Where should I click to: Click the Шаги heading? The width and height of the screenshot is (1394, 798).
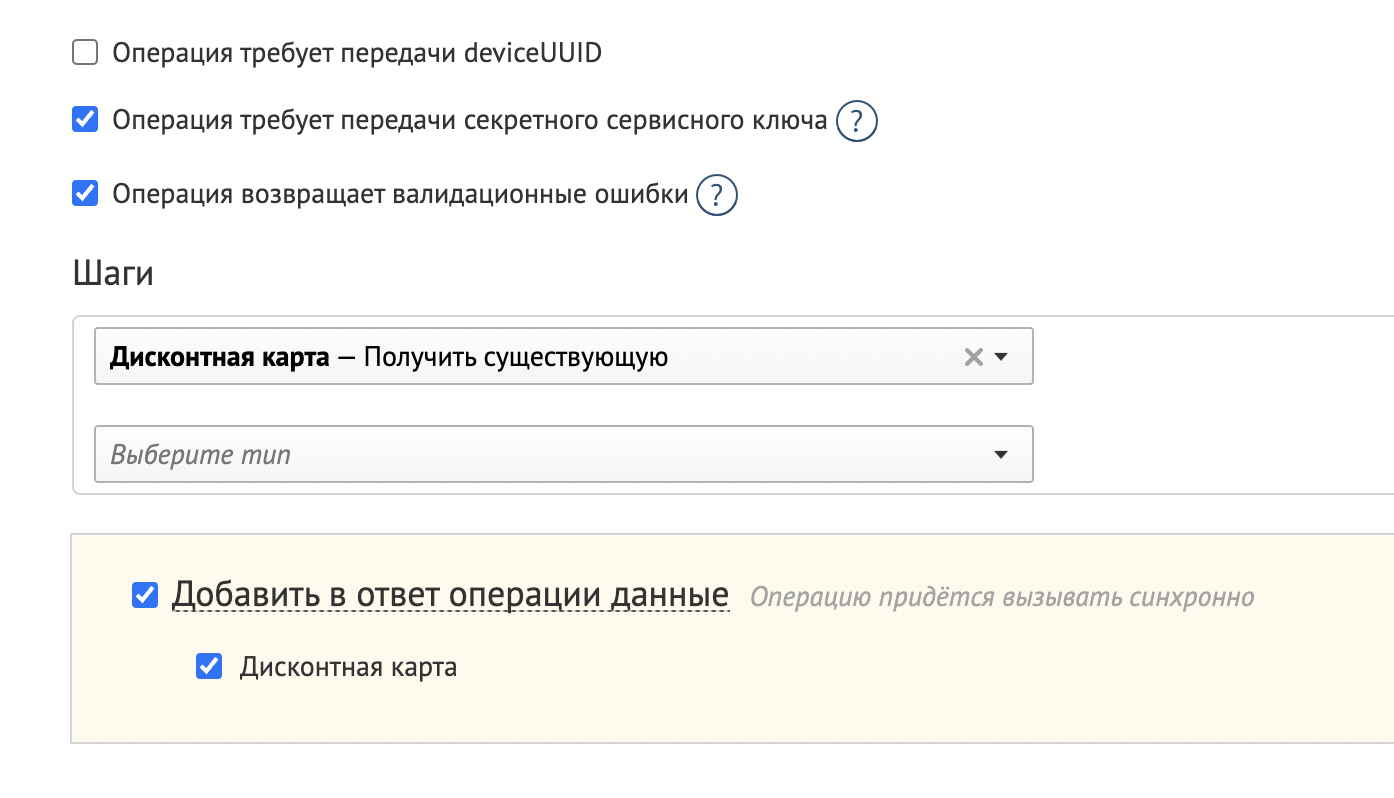[x=114, y=272]
